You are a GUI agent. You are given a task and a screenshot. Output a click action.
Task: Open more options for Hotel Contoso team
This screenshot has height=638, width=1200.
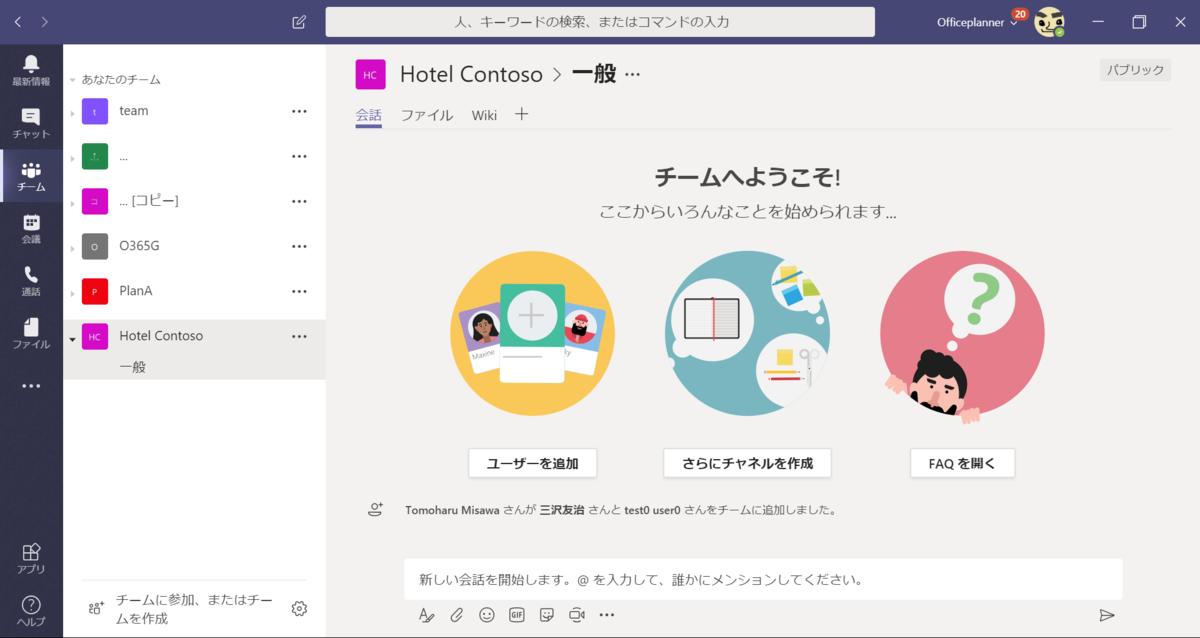tap(299, 336)
